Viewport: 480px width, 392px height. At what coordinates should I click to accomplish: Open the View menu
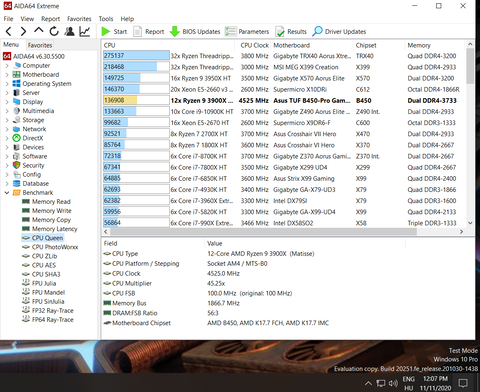[27, 19]
